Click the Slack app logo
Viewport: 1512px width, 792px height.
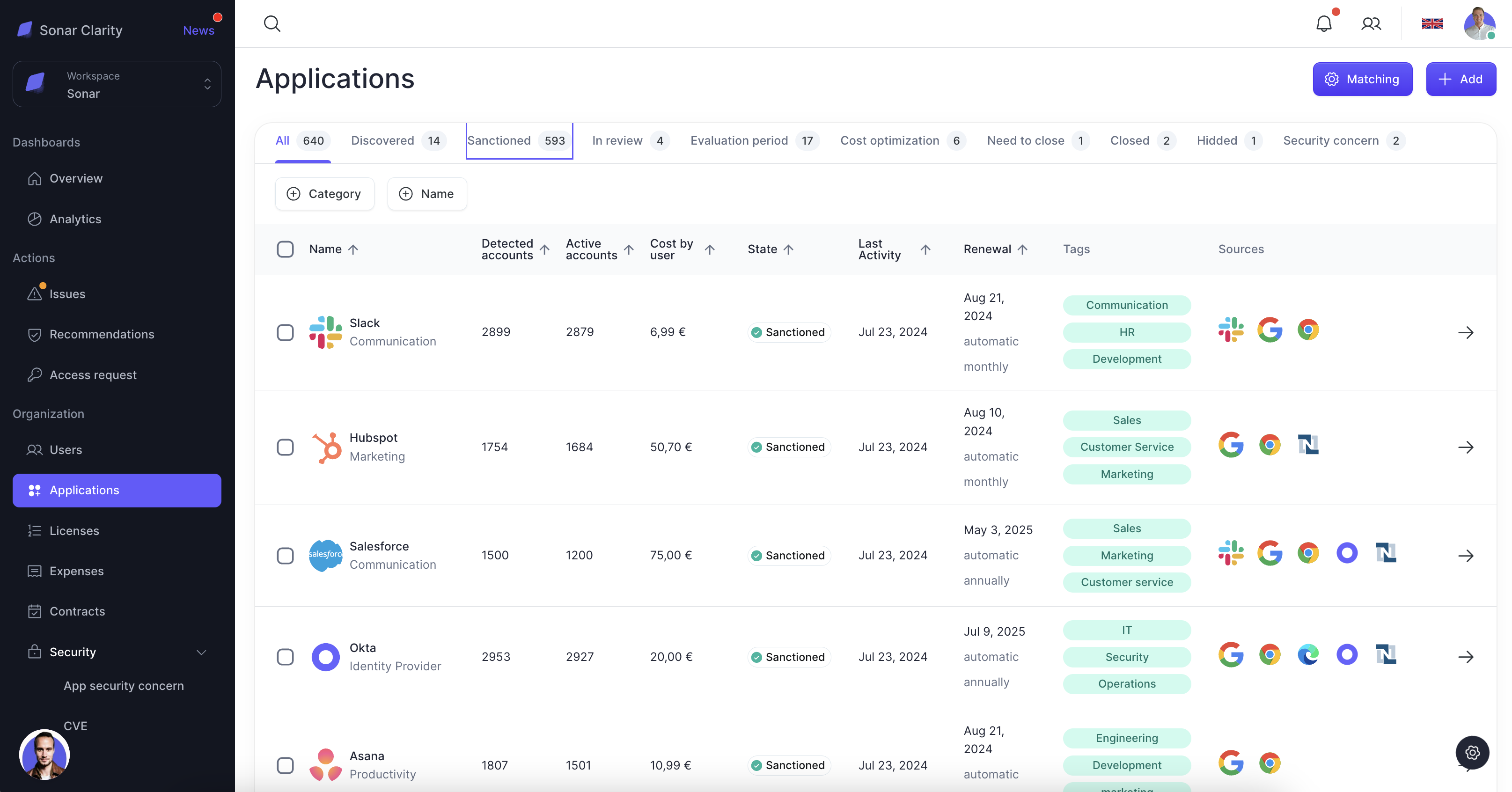326,332
